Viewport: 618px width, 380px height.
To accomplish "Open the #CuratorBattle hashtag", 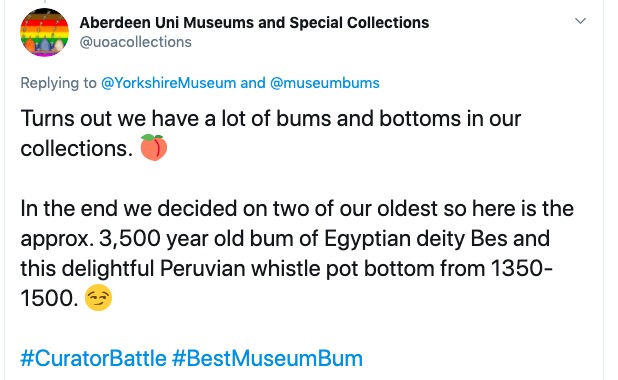I will pos(93,359).
